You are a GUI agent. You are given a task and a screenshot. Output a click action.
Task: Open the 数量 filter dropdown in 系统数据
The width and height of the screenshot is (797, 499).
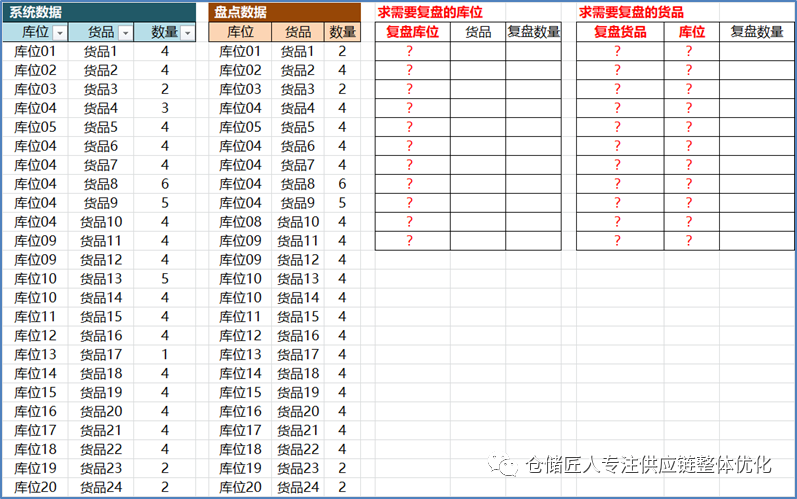click(188, 33)
